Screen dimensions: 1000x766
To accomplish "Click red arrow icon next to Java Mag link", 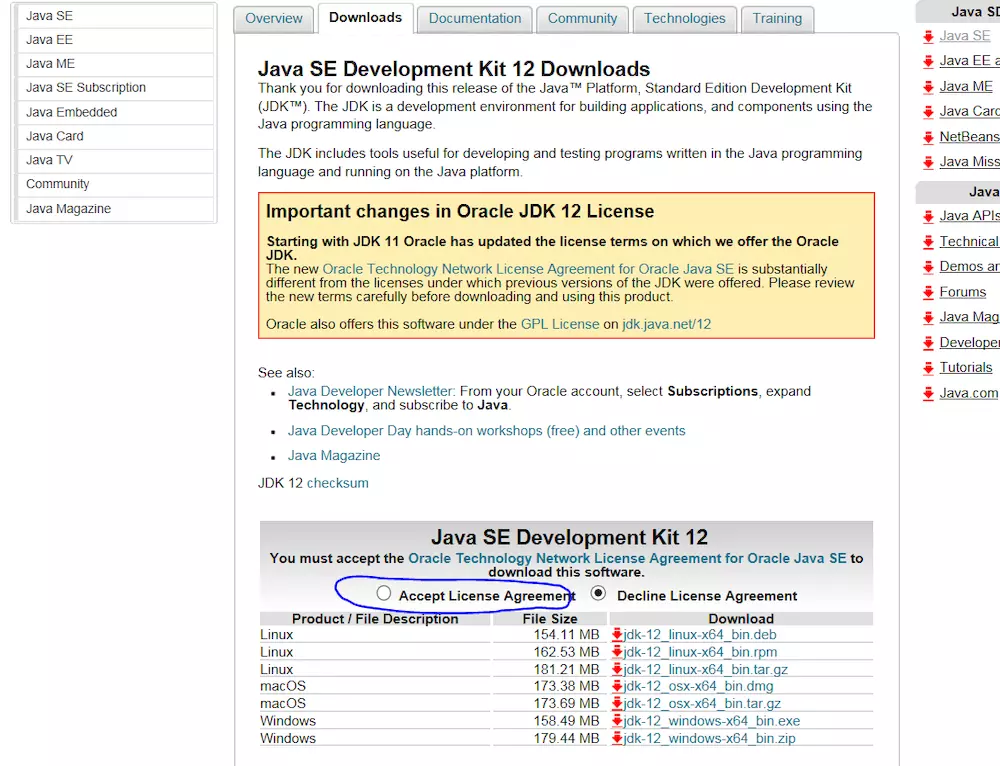I will (x=928, y=318).
